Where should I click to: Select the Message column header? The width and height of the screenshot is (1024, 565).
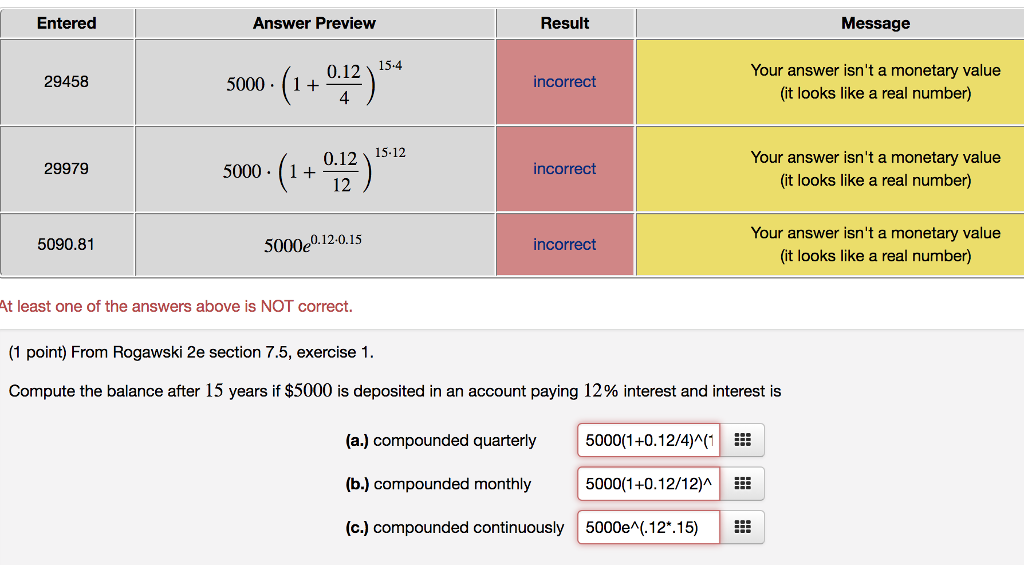pos(875,24)
